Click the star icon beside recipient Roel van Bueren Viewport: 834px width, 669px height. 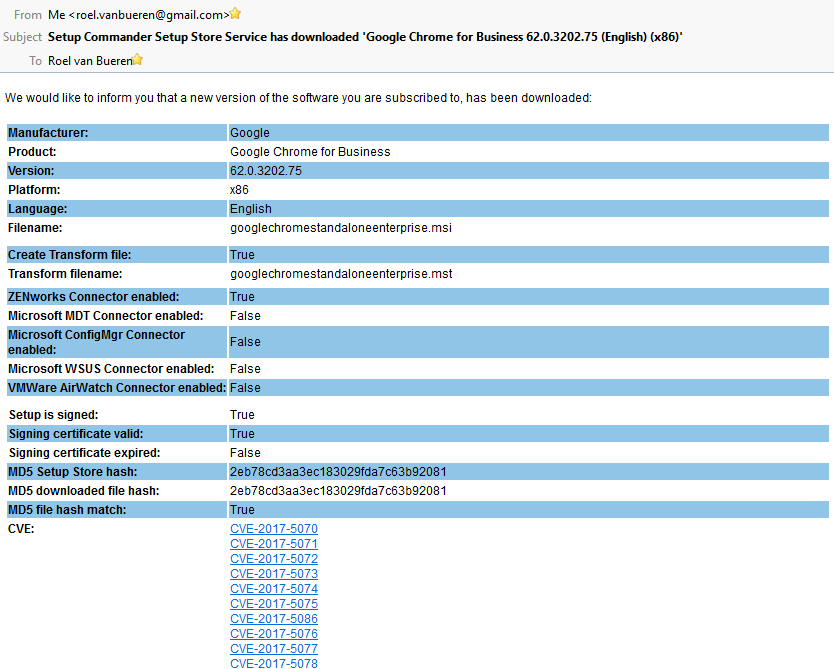137,60
